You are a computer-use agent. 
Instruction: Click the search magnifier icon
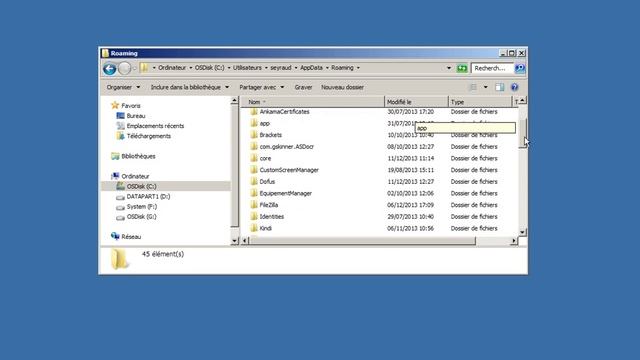click(520, 68)
